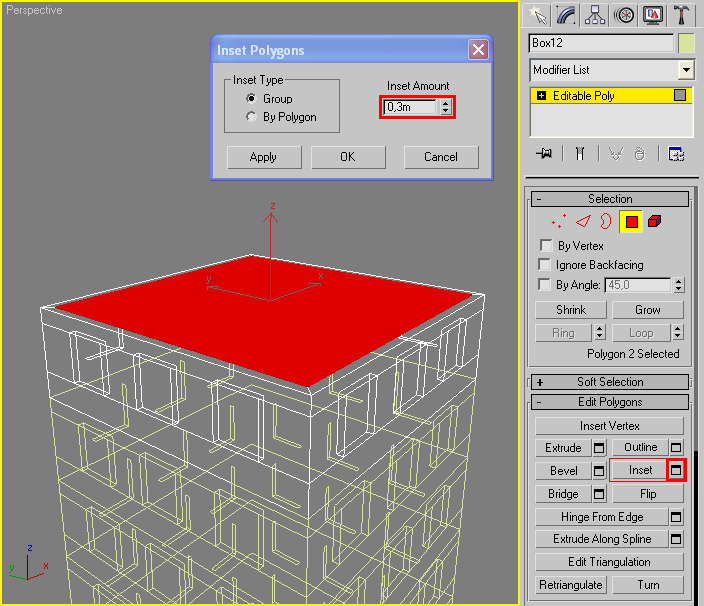Click the Outline button
Image resolution: width=704 pixels, height=606 pixels.
coord(641,447)
